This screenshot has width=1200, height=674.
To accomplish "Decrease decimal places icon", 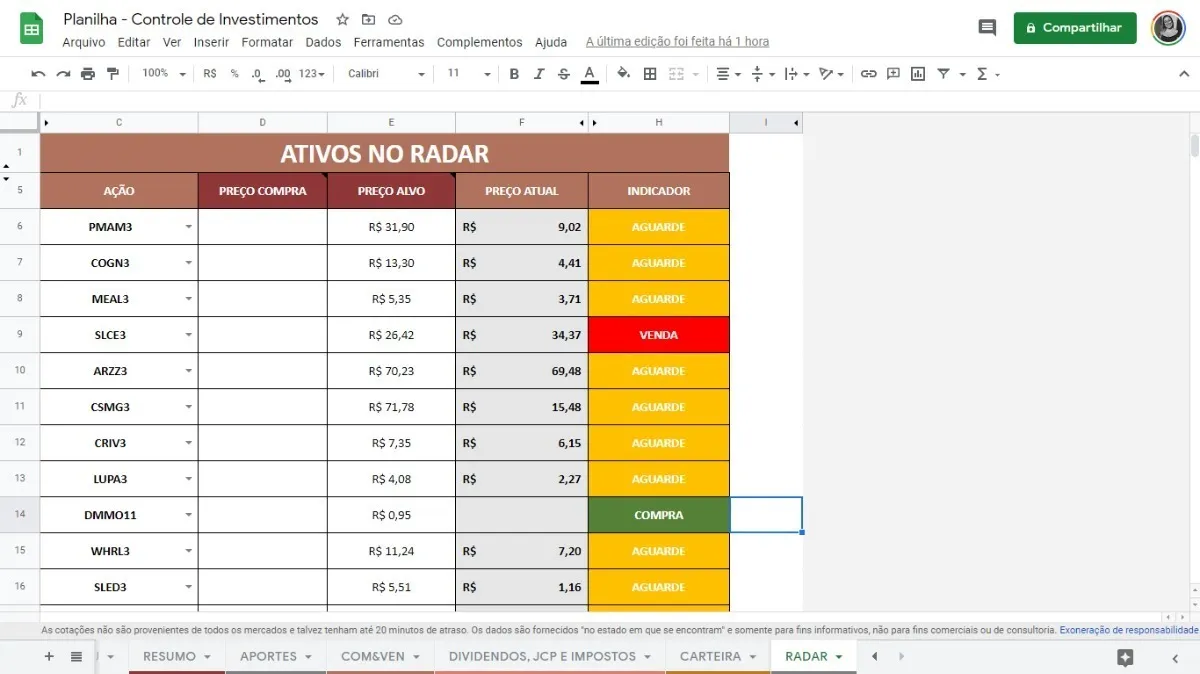I will coord(258,74).
